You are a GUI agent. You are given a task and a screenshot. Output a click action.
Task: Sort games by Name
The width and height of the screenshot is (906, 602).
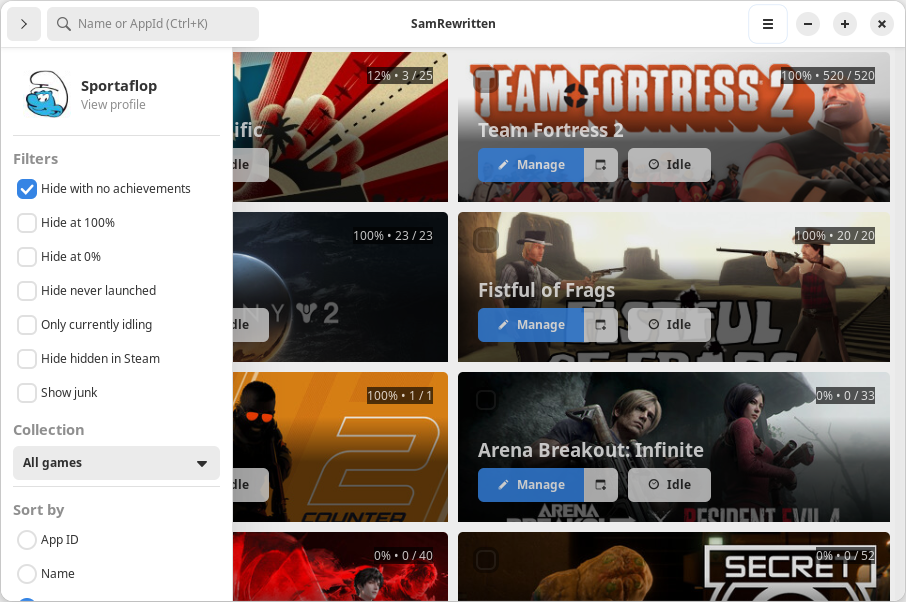pyautogui.click(x=27, y=574)
